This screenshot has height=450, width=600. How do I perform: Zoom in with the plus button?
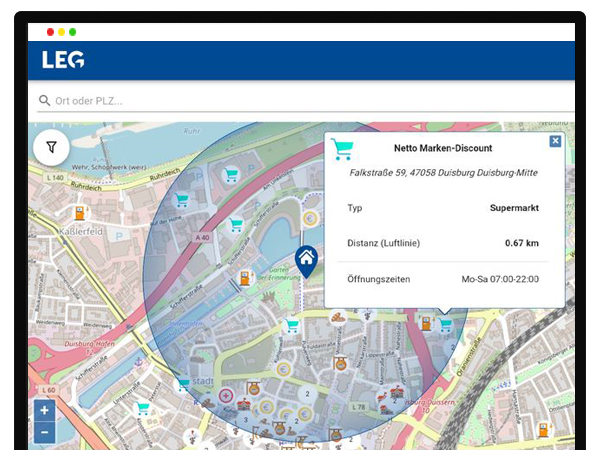pyautogui.click(x=45, y=410)
